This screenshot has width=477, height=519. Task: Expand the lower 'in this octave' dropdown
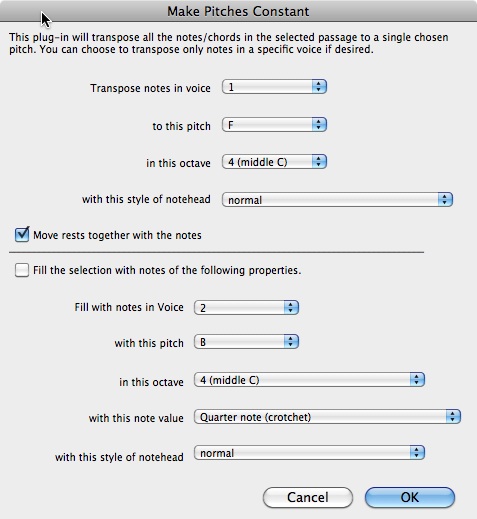tap(309, 380)
